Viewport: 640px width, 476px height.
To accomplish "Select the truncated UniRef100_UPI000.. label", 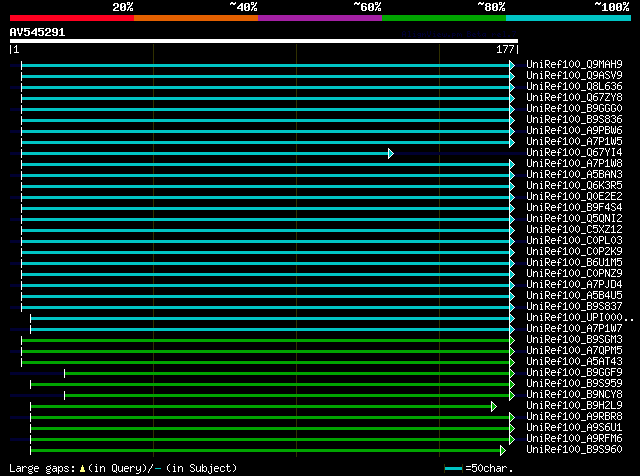I will click(580, 318).
